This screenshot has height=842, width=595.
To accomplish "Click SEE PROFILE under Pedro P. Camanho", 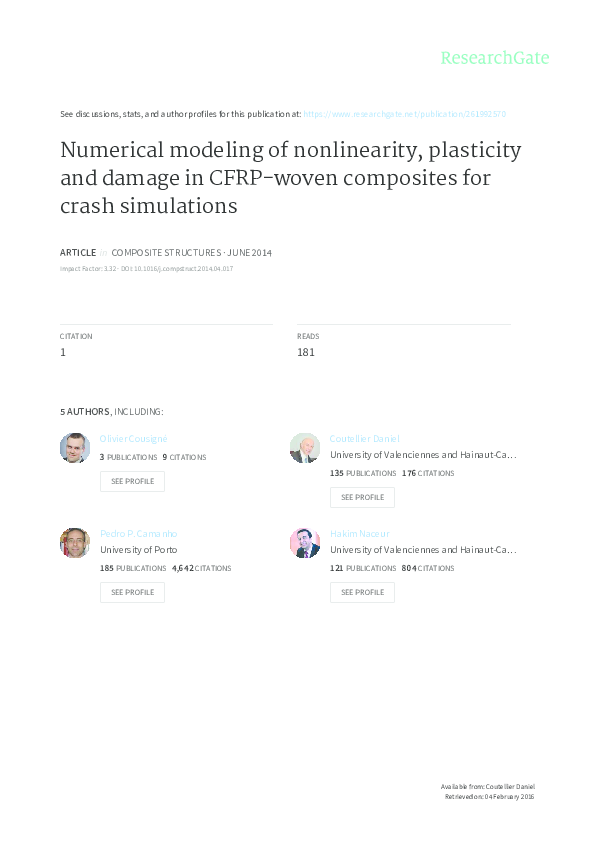I will click(132, 592).
